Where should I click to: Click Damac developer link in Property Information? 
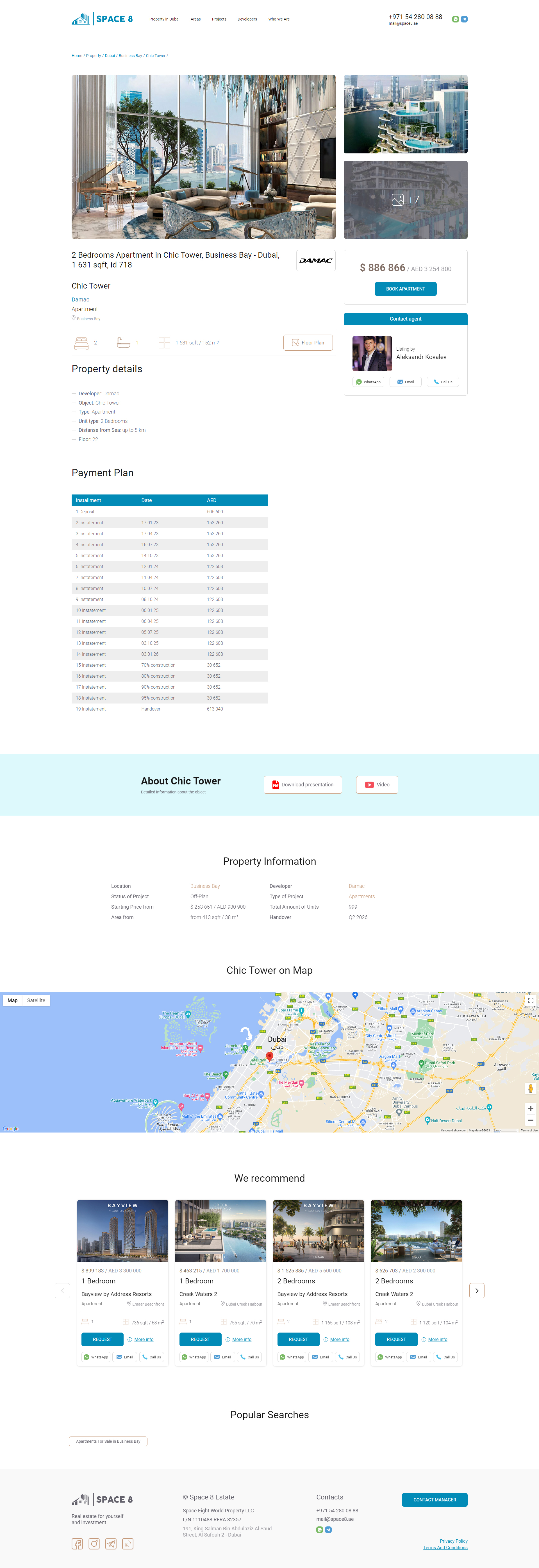coord(356,886)
